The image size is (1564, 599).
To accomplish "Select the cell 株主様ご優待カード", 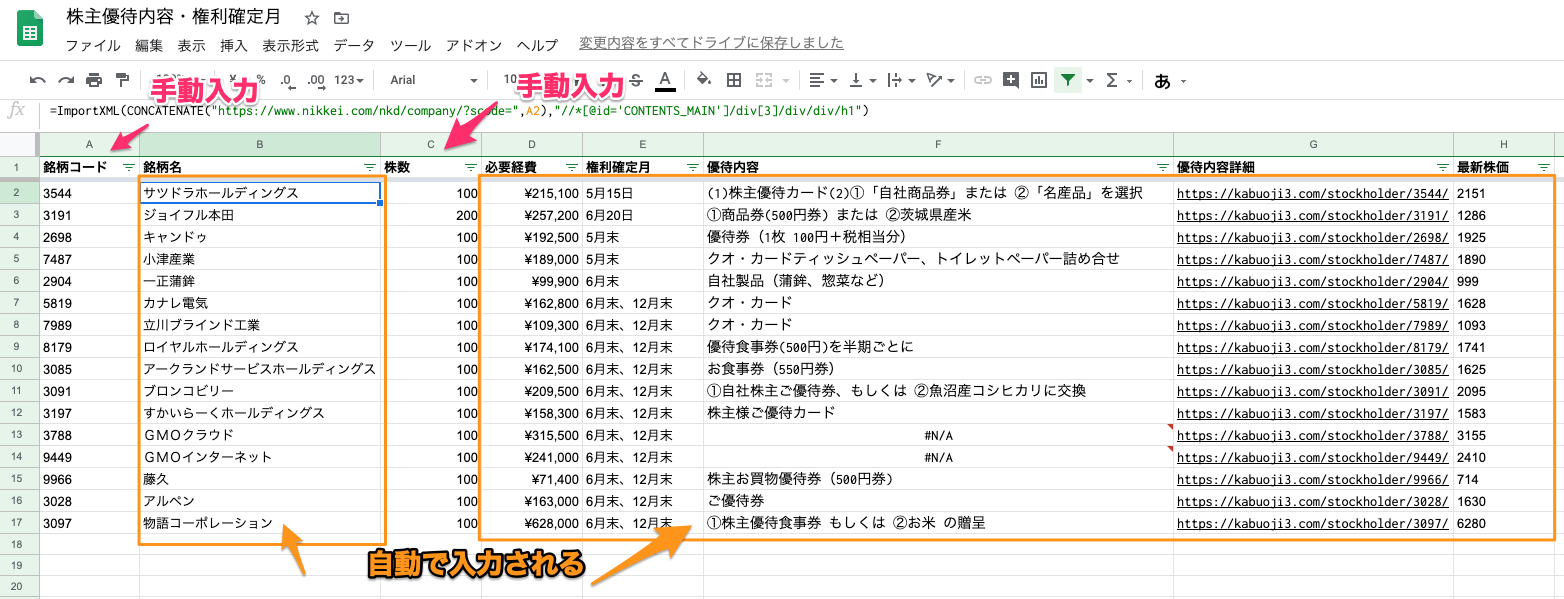I will [x=938, y=413].
